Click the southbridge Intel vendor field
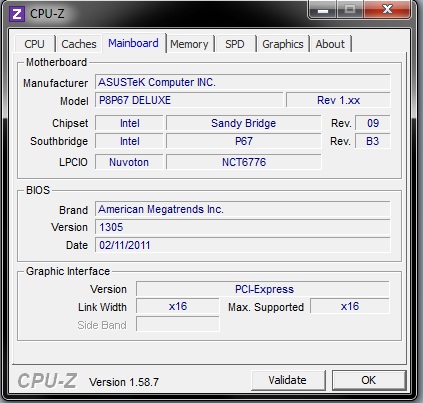The height and width of the screenshot is (403, 423). click(x=129, y=141)
